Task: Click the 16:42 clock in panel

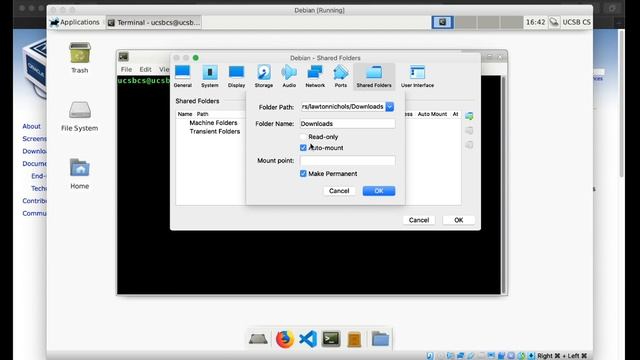Action: [x=535, y=22]
